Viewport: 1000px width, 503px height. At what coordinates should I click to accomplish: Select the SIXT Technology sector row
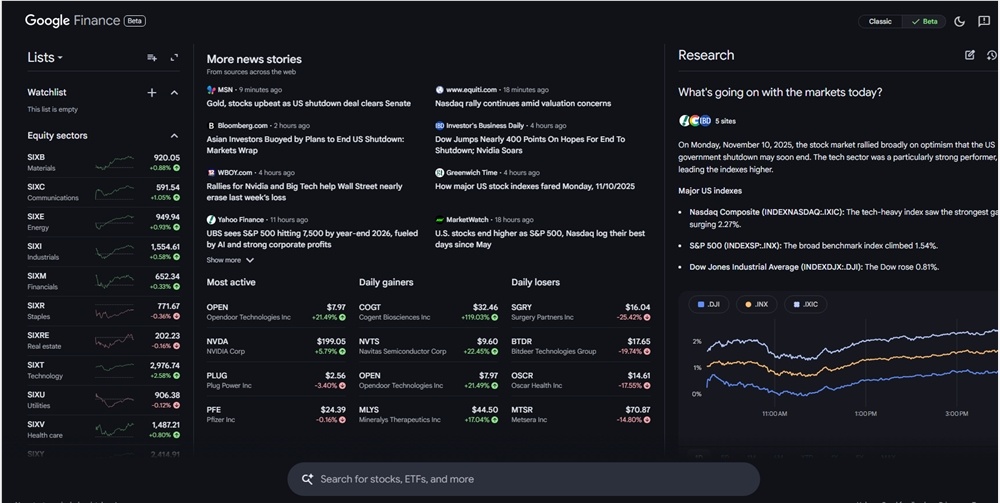pyautogui.click(x=103, y=370)
